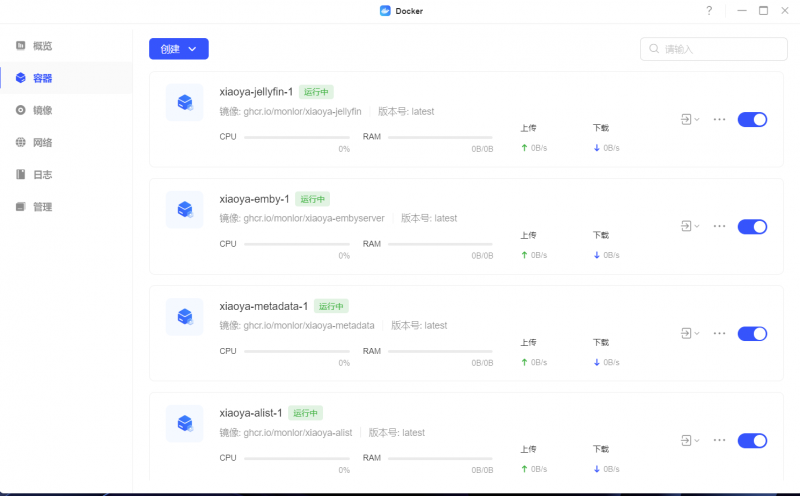Turn off the xiaoya-alist-1 container switch

pyautogui.click(x=752, y=440)
